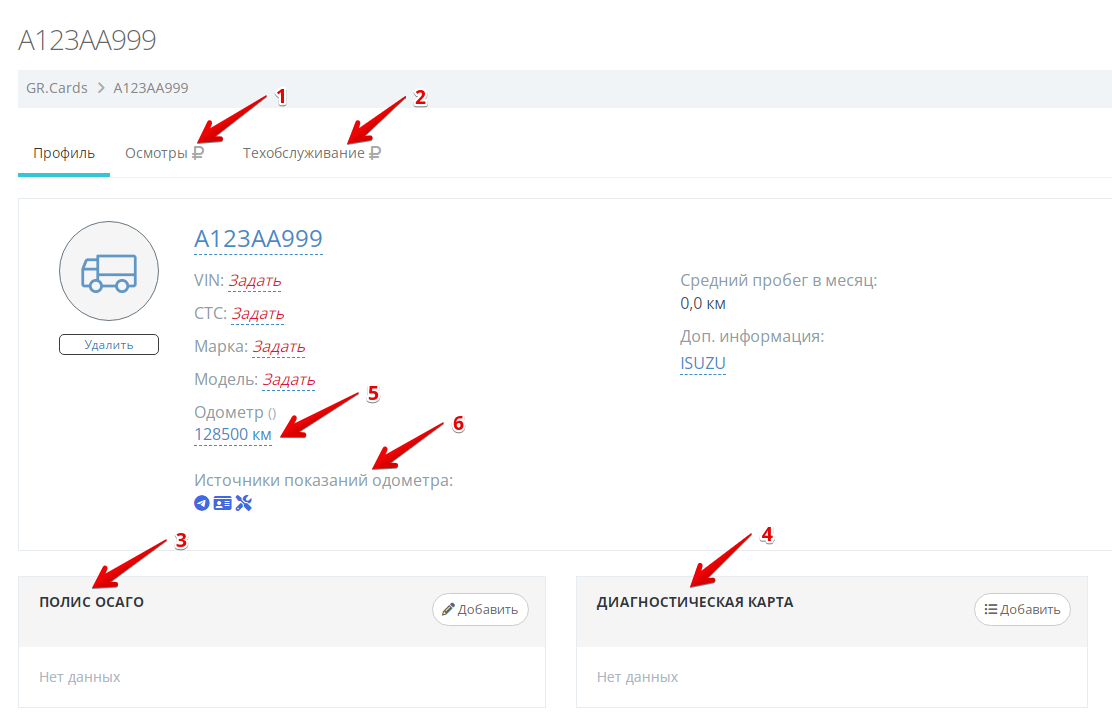1112x716 pixels.
Task: Switch to the Профиль tab
Action: tap(64, 153)
